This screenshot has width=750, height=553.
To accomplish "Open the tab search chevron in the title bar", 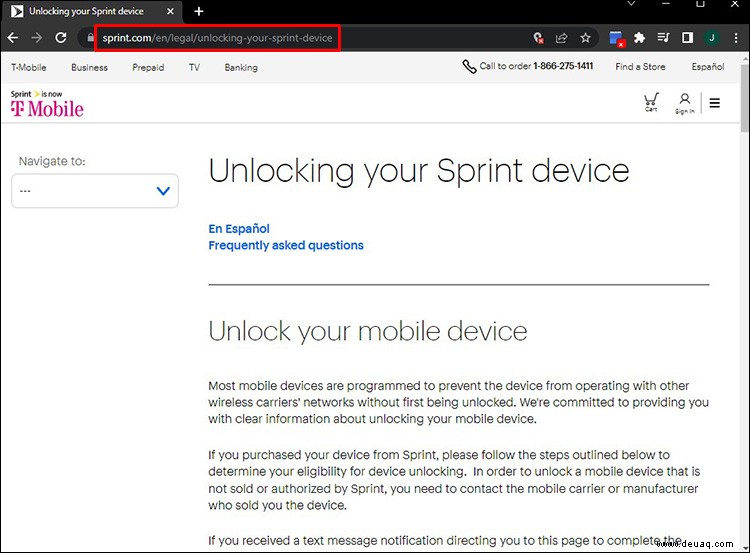I will coord(631,3).
